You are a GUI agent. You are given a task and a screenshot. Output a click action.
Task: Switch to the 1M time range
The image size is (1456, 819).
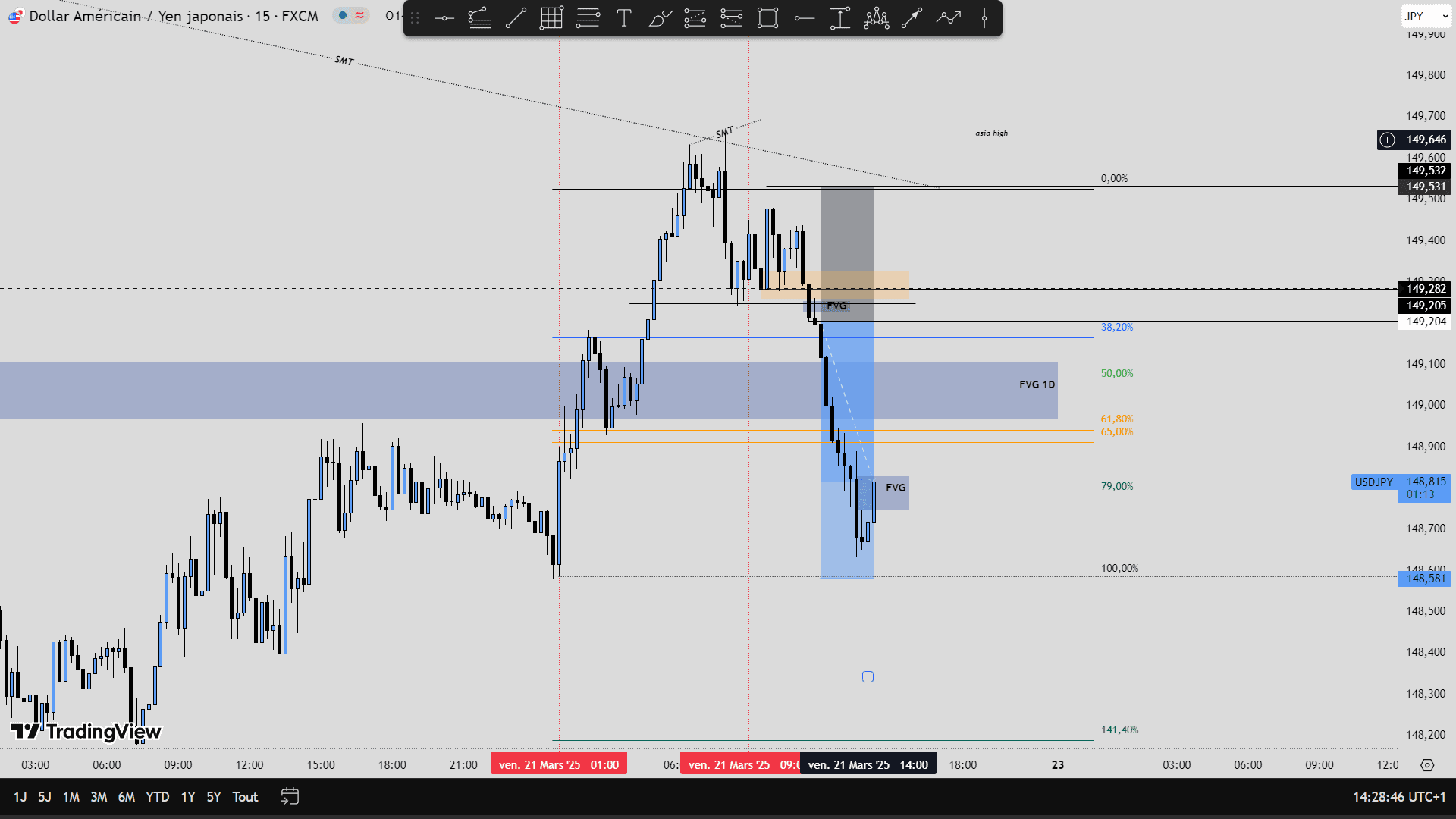coord(71,797)
